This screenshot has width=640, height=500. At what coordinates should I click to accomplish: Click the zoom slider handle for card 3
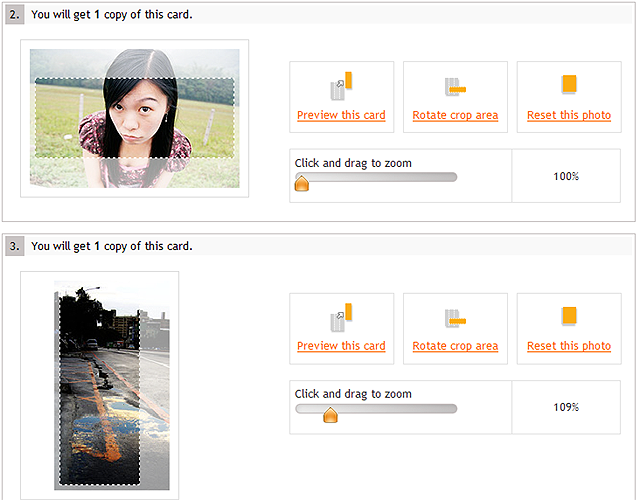coord(330,415)
